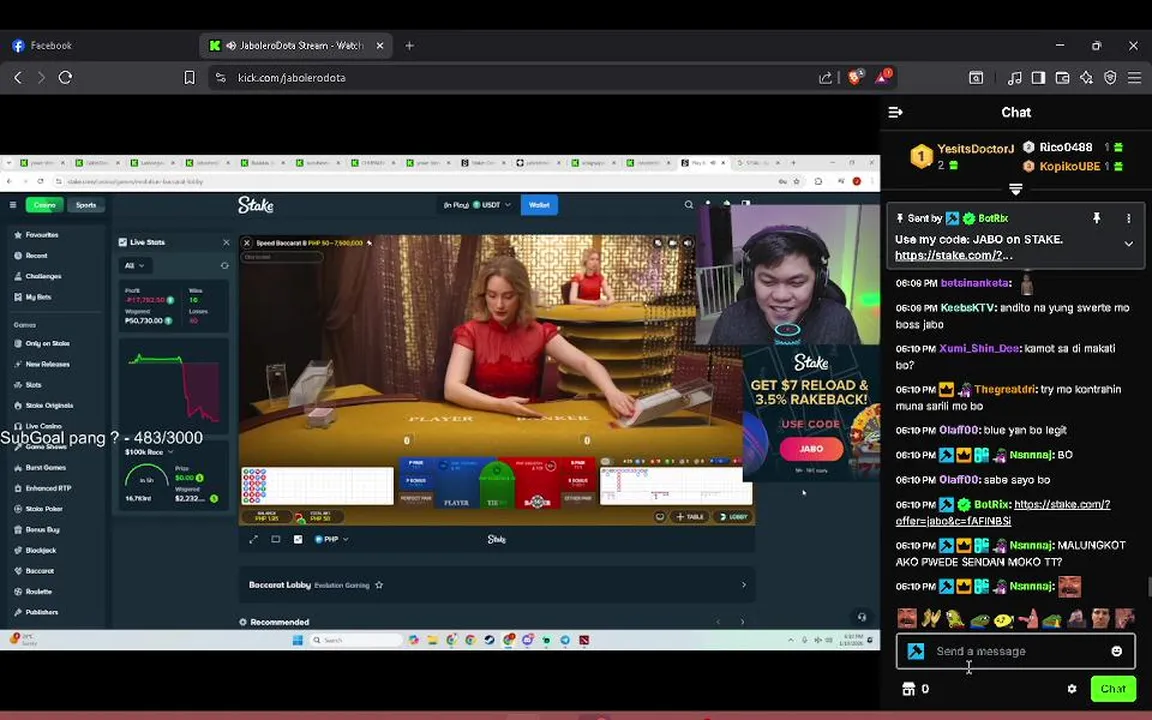This screenshot has height=720, width=1152.
Task: Toggle the browser sidebar panel icon
Action: click(x=1038, y=77)
